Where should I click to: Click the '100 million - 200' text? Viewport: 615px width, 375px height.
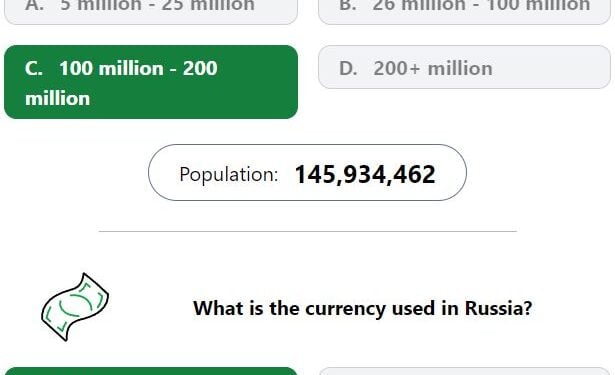(138, 68)
